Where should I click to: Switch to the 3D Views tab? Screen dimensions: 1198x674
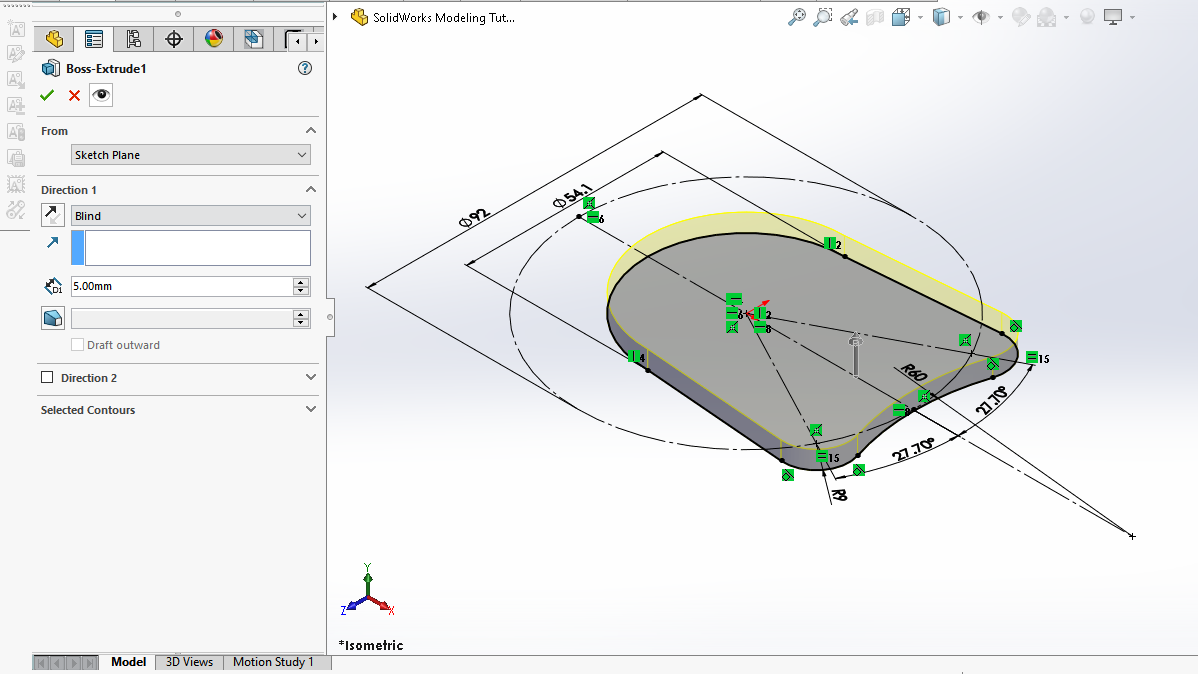(189, 662)
